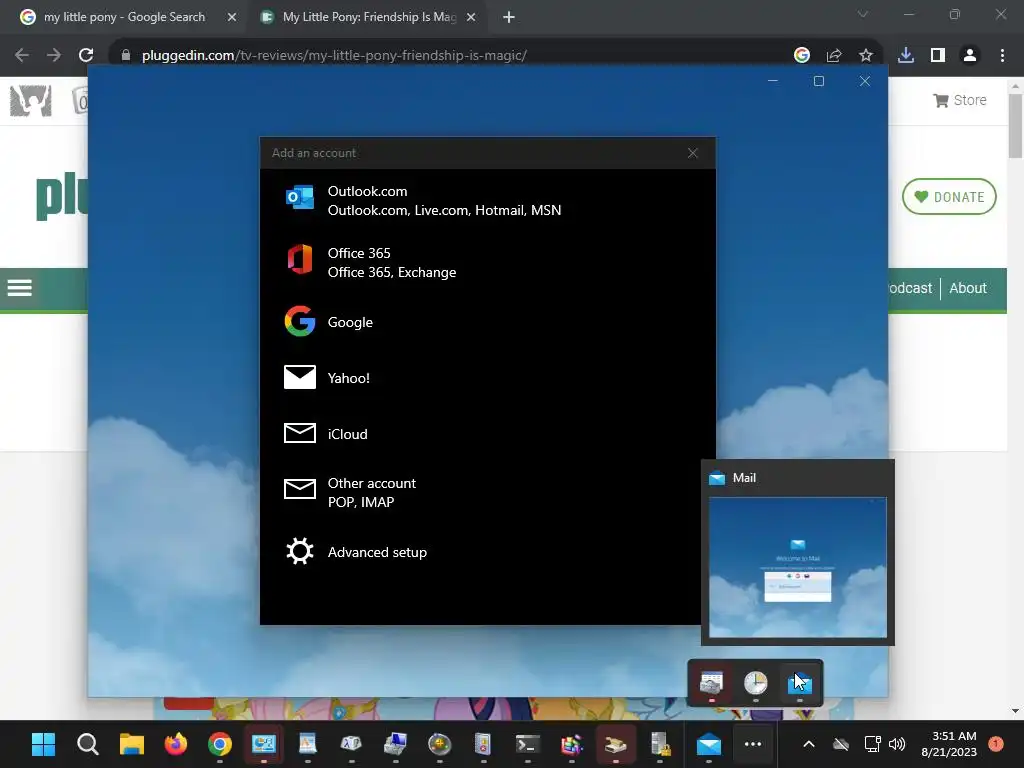Open Chrome tab search chevron
This screenshot has height=768, width=1024.
click(863, 14)
